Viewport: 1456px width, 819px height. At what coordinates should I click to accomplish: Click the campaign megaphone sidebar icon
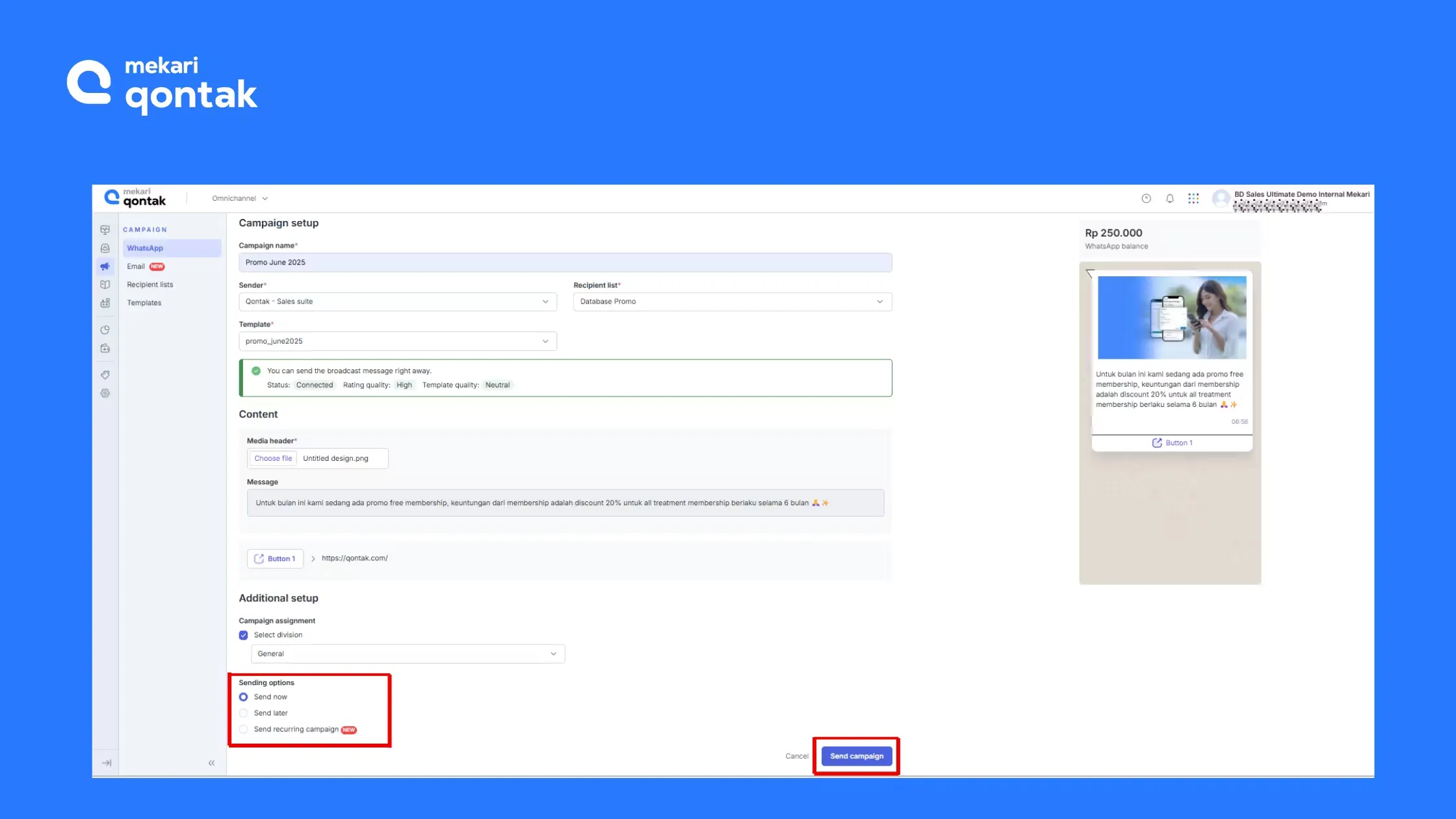coord(105,266)
